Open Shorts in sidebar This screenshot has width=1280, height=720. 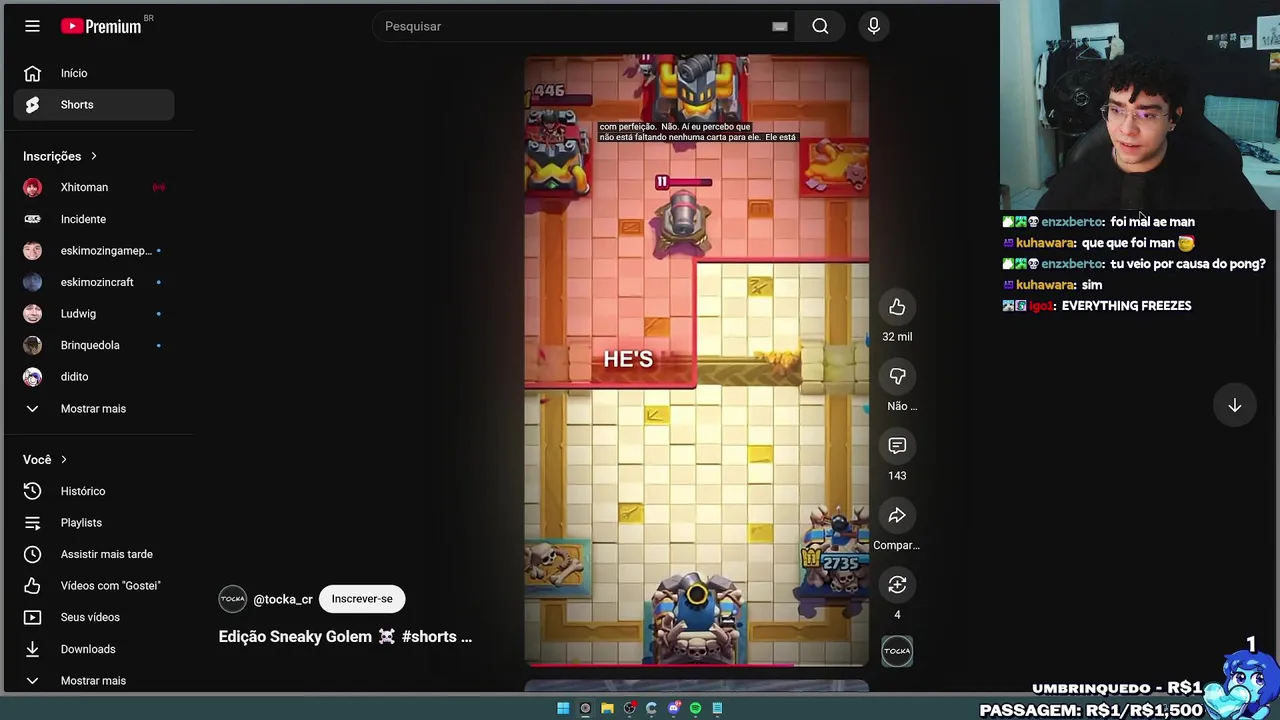(x=94, y=105)
